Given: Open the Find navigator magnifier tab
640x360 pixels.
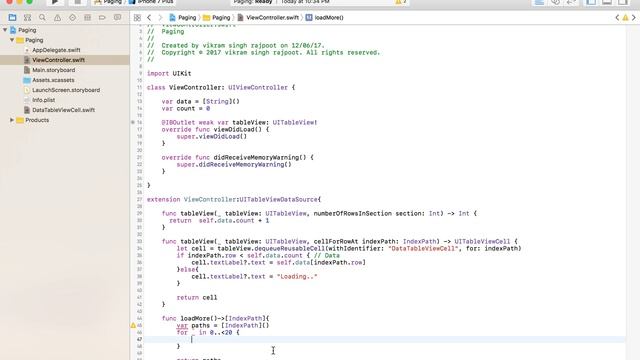Looking at the screenshot, I should [42, 18].
